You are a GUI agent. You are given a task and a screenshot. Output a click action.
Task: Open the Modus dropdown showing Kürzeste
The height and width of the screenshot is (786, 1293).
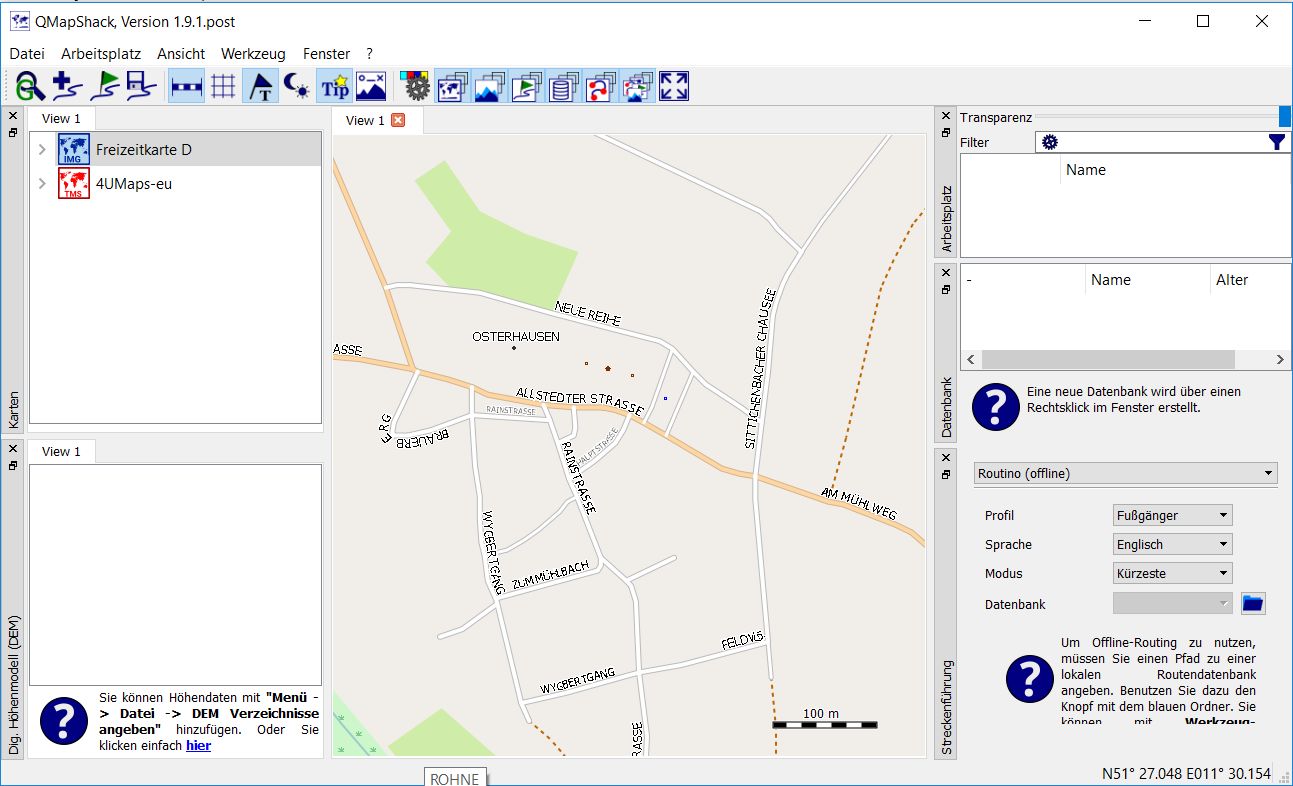point(1173,573)
